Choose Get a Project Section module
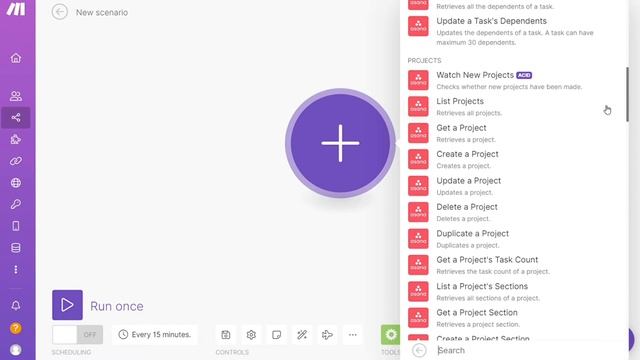This screenshot has height=360, width=640. (513, 318)
